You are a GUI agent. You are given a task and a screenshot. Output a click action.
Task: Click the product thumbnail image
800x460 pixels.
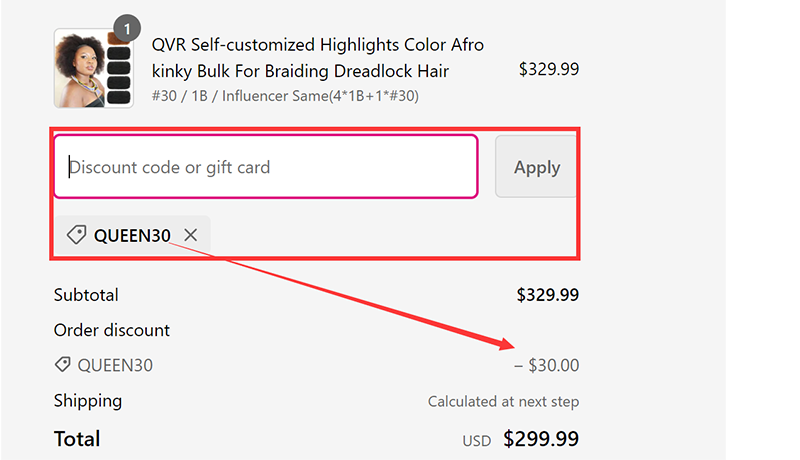point(92,68)
